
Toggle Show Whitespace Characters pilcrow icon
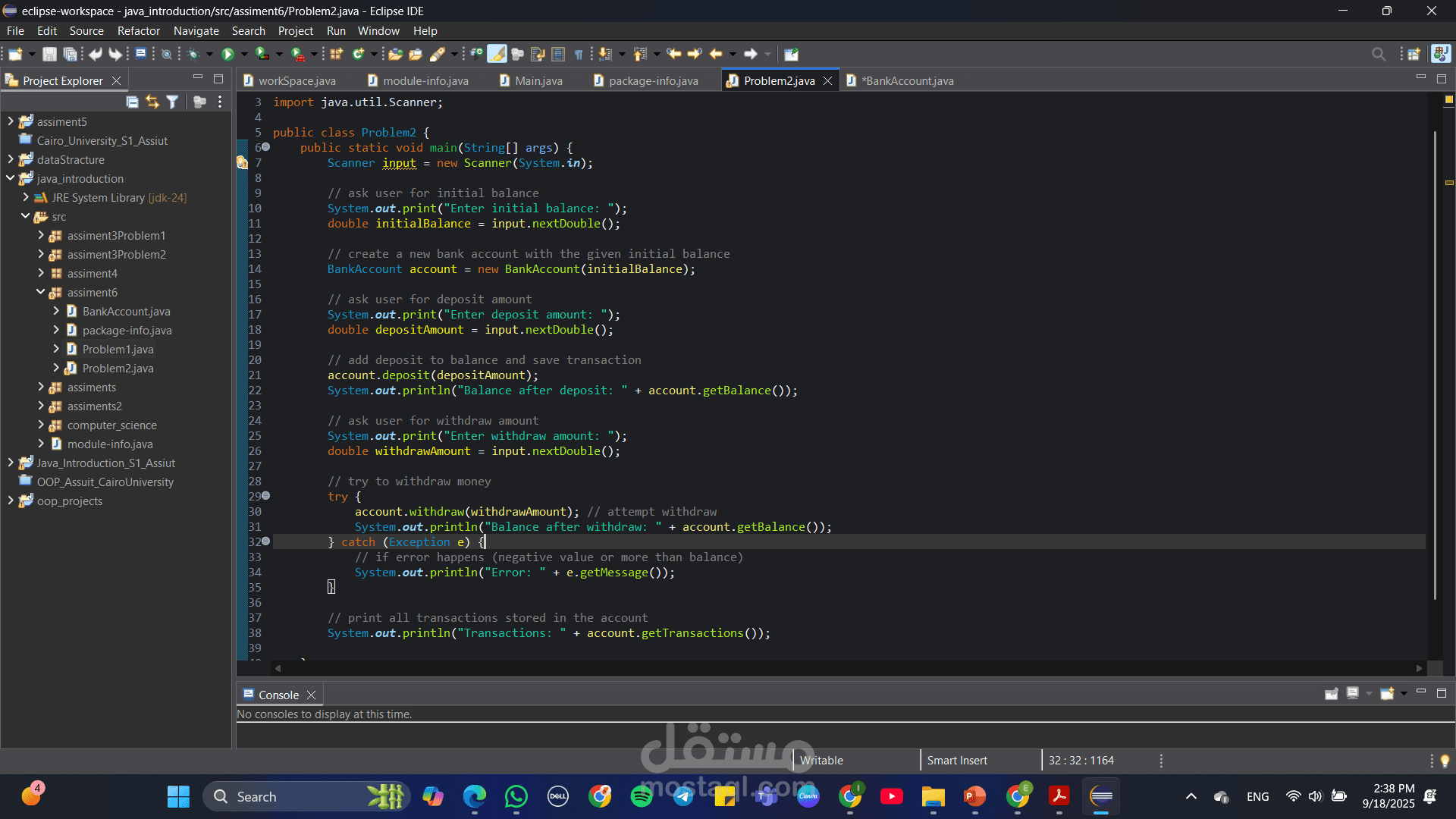click(579, 54)
